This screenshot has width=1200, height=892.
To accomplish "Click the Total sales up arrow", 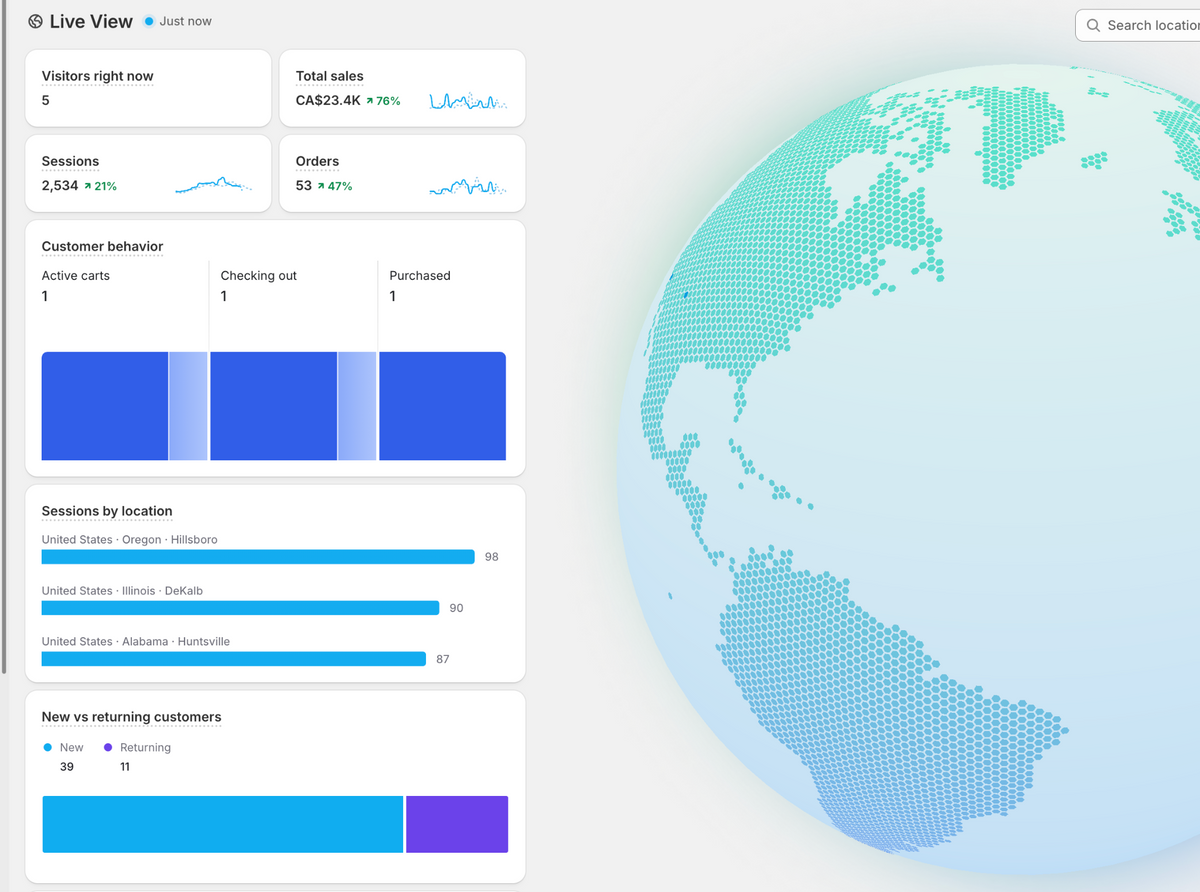I will coord(370,101).
